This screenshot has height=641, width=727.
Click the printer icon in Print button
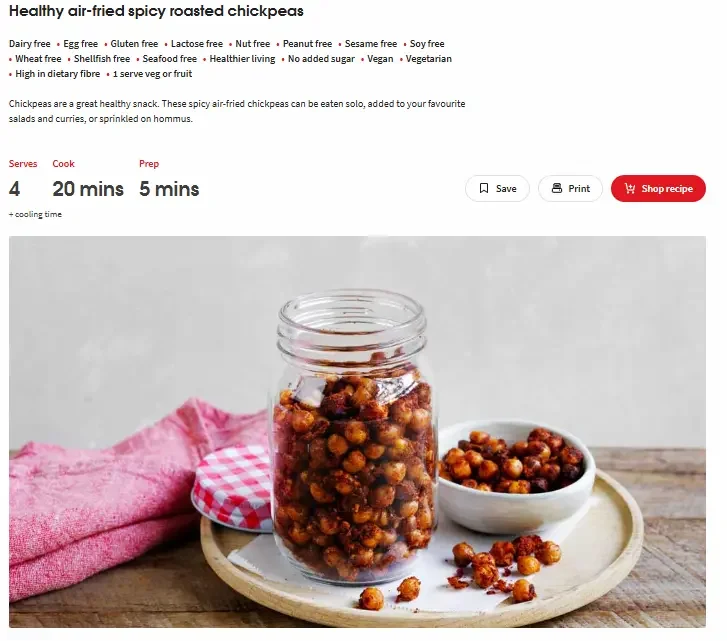(556, 188)
